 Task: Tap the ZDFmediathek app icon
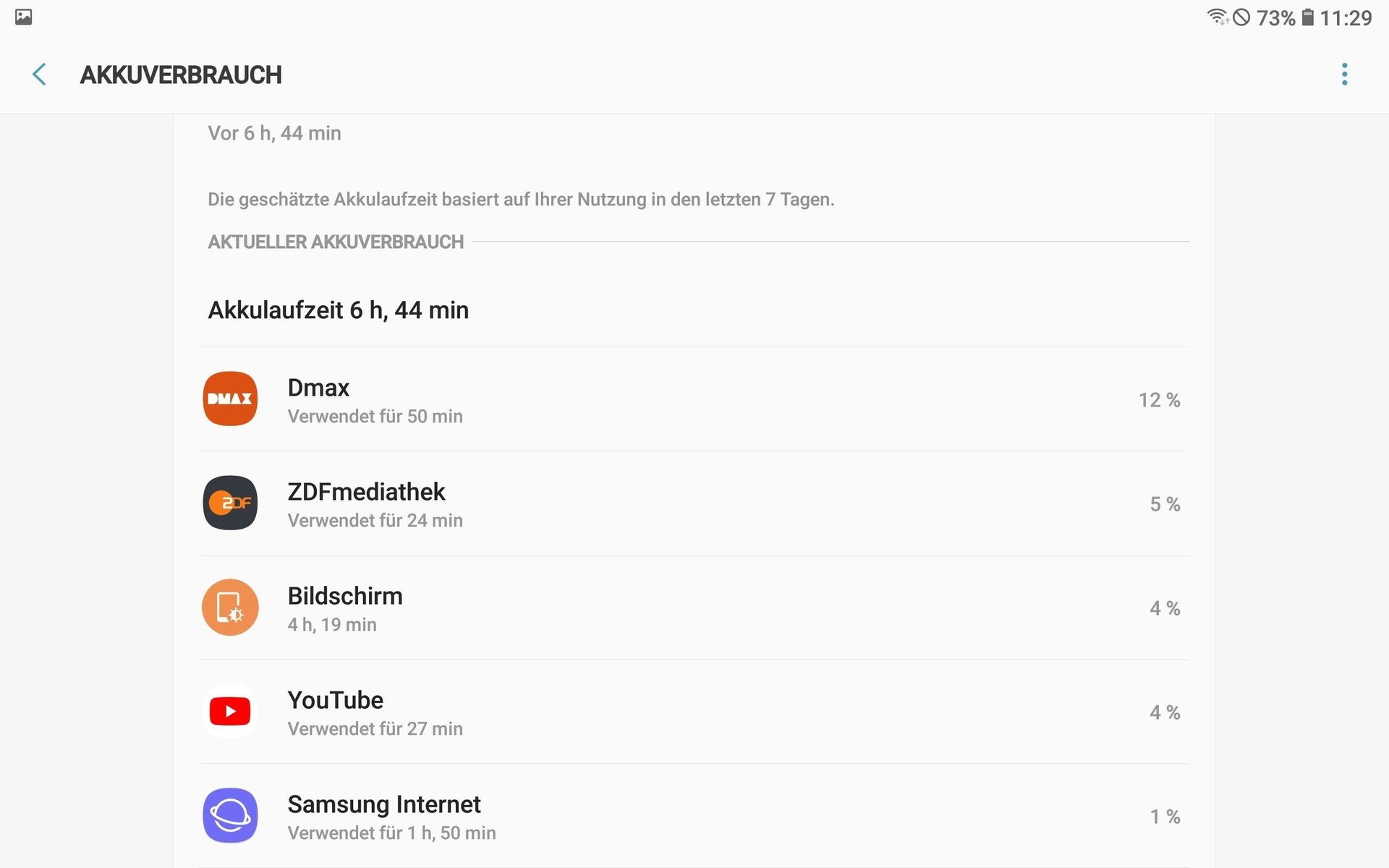[230, 503]
